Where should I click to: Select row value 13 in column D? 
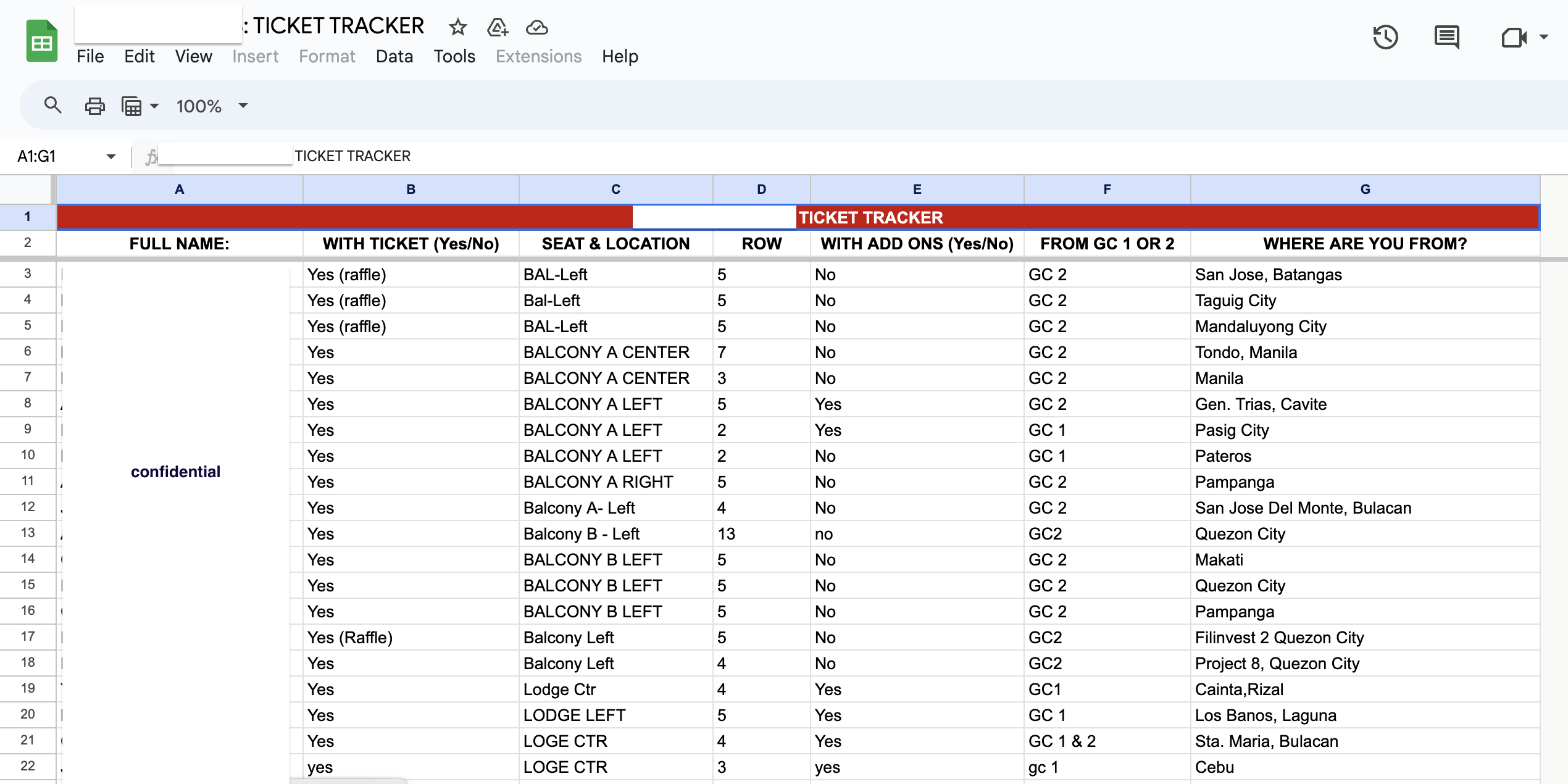pyautogui.click(x=762, y=534)
